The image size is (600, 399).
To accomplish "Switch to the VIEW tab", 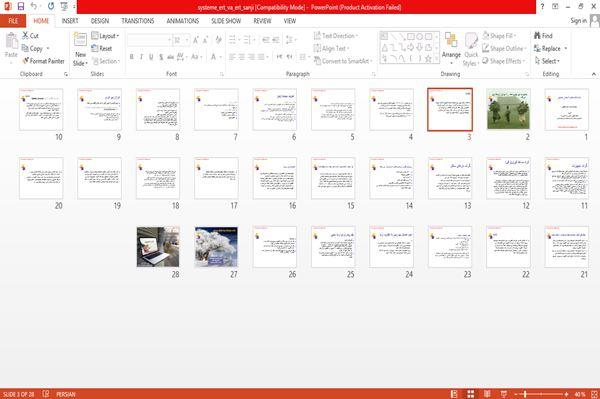I will [290, 21].
